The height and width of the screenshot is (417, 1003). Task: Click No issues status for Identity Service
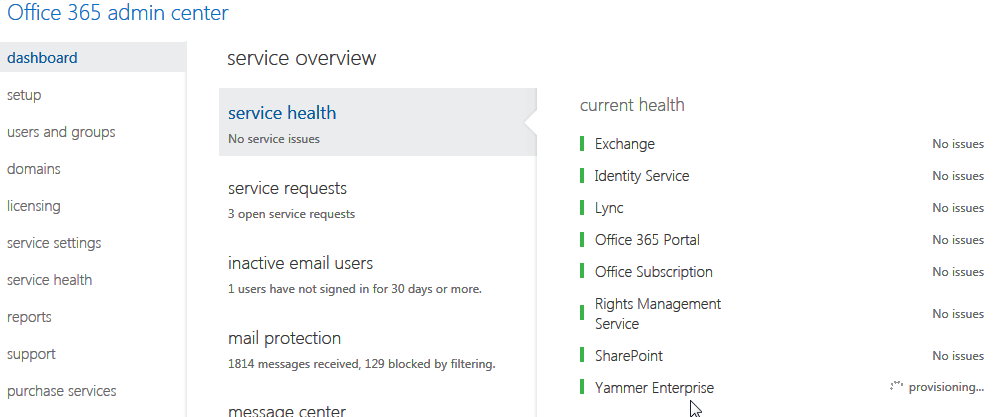click(x=957, y=176)
